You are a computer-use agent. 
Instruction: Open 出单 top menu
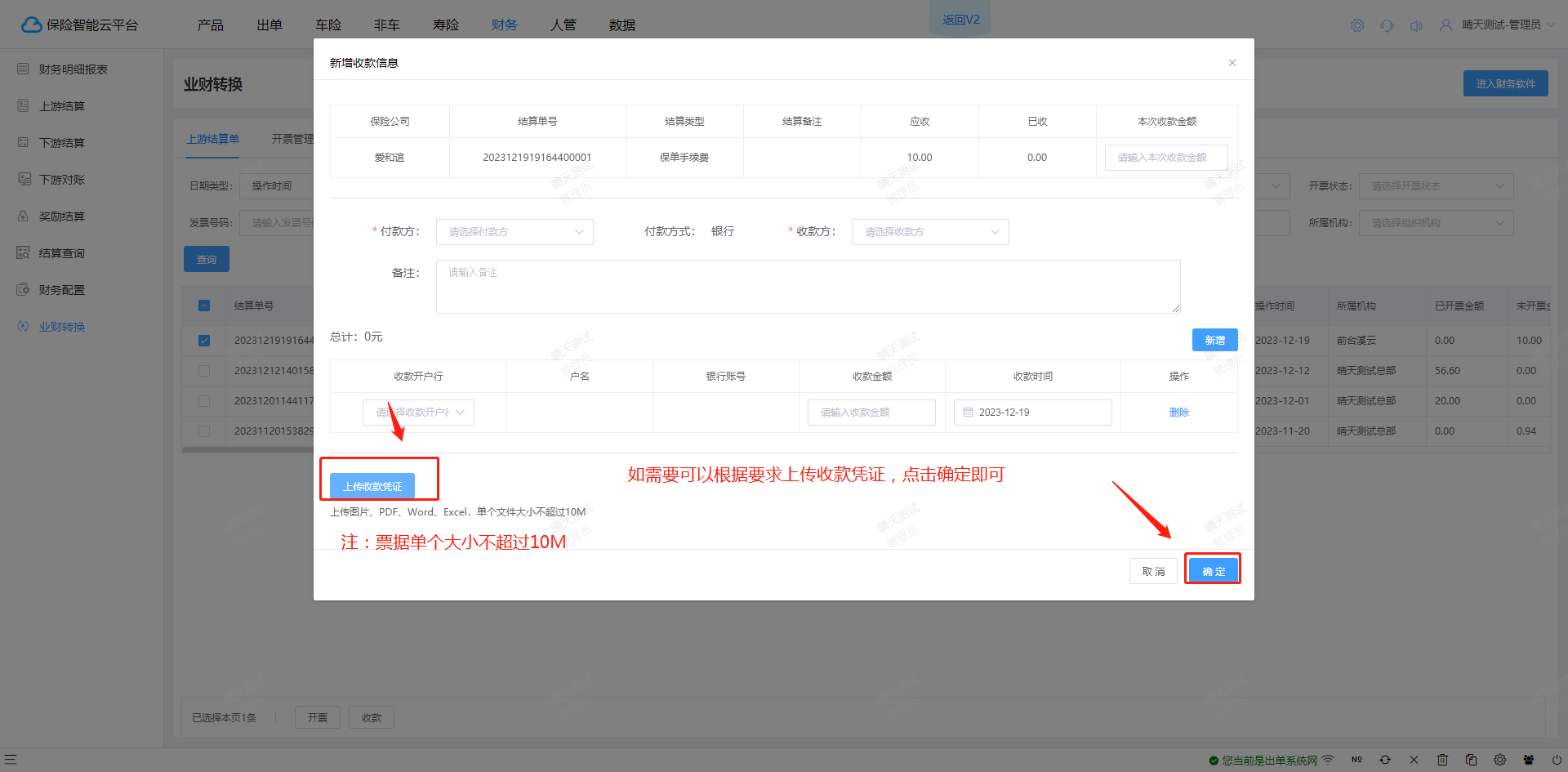pos(269,25)
